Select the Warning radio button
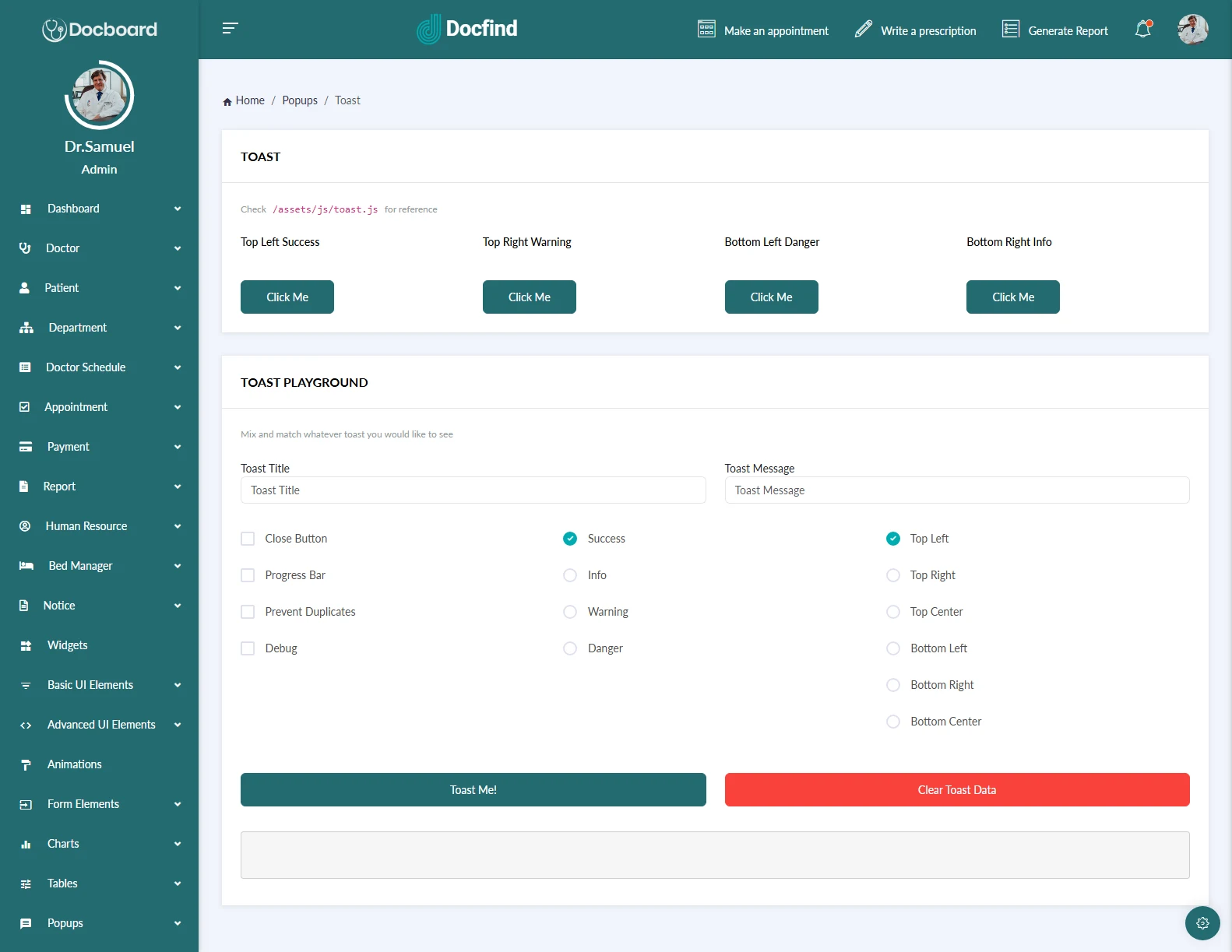Viewport: 1232px width, 952px height. [x=570, y=612]
